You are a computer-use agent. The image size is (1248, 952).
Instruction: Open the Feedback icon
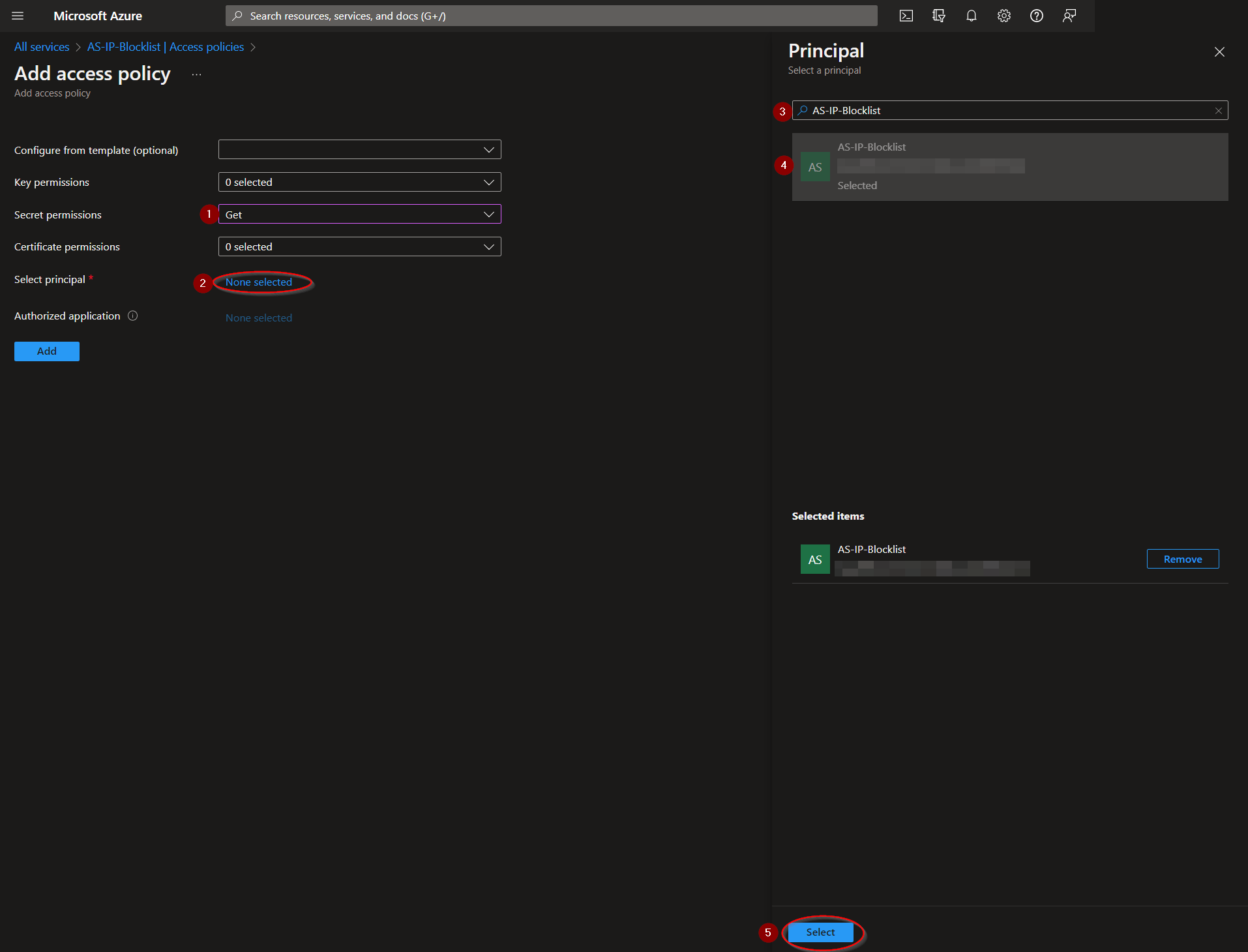coord(1069,16)
